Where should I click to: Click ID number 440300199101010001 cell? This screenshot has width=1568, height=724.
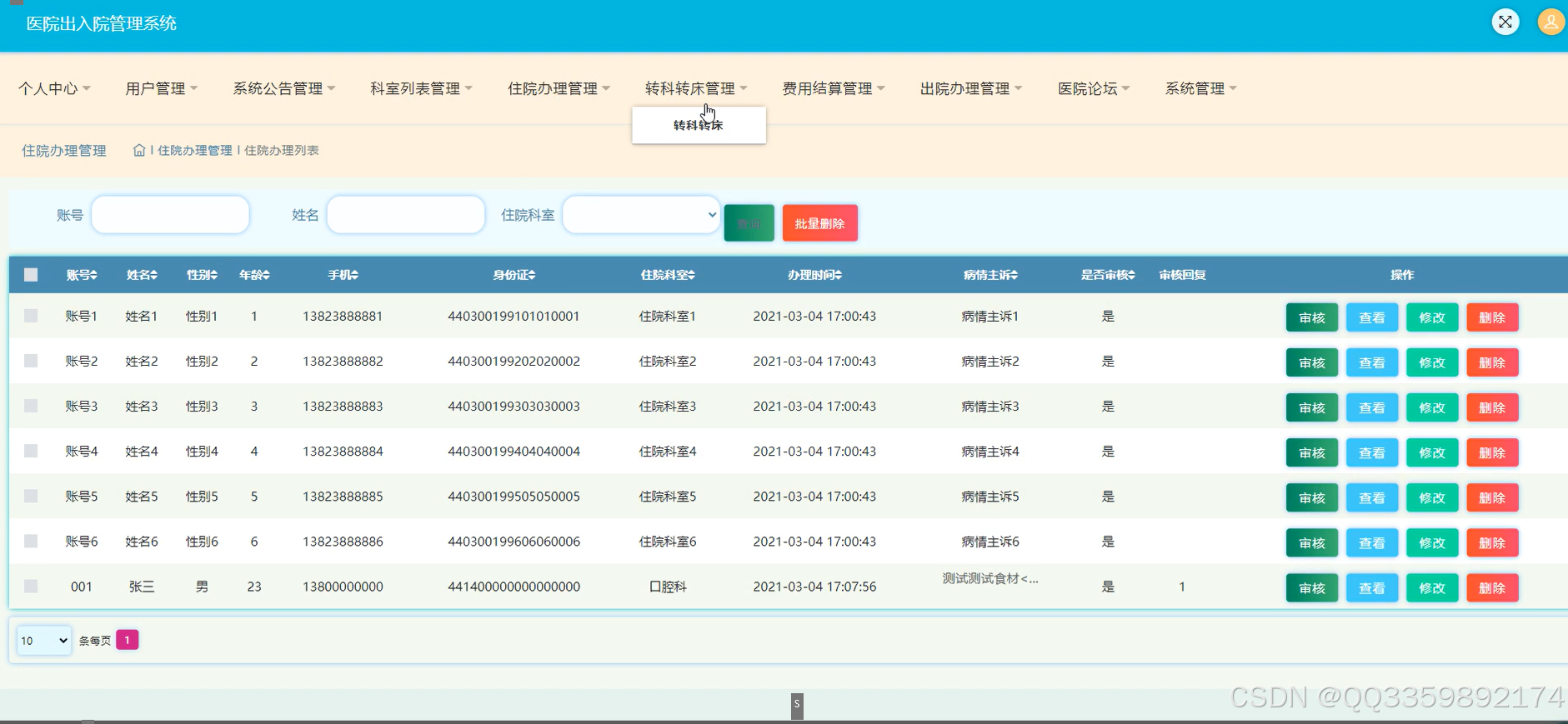tap(513, 317)
